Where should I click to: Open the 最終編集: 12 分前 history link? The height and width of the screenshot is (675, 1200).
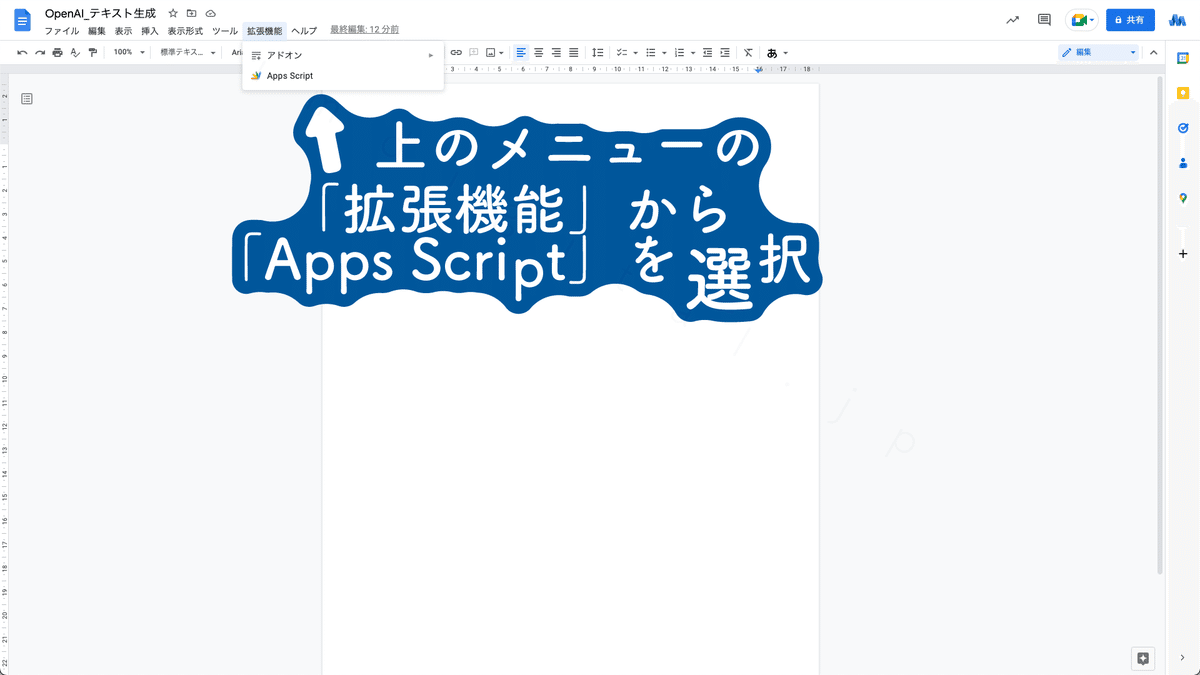pyautogui.click(x=364, y=30)
